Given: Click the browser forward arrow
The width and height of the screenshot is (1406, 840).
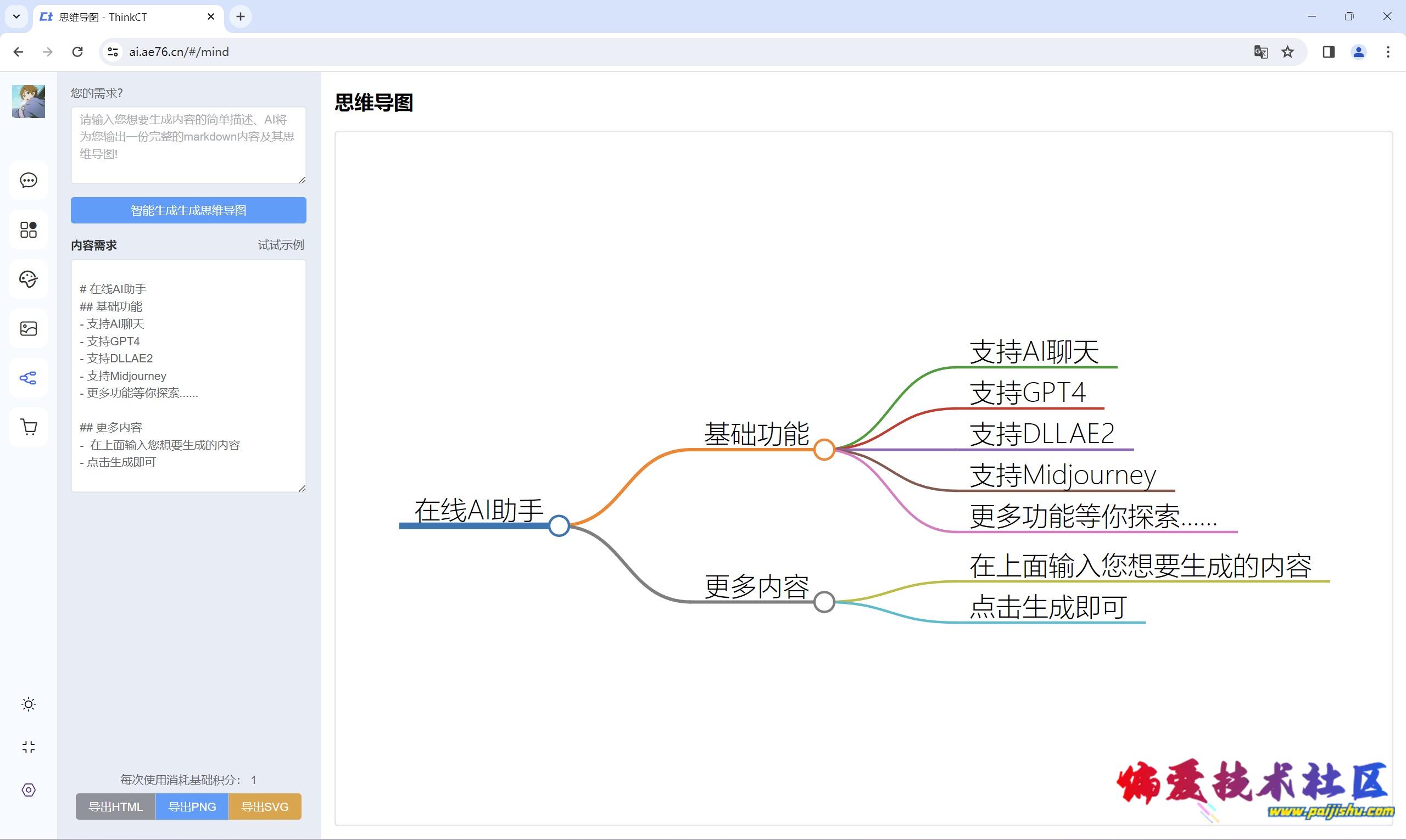Looking at the screenshot, I should click(x=48, y=52).
